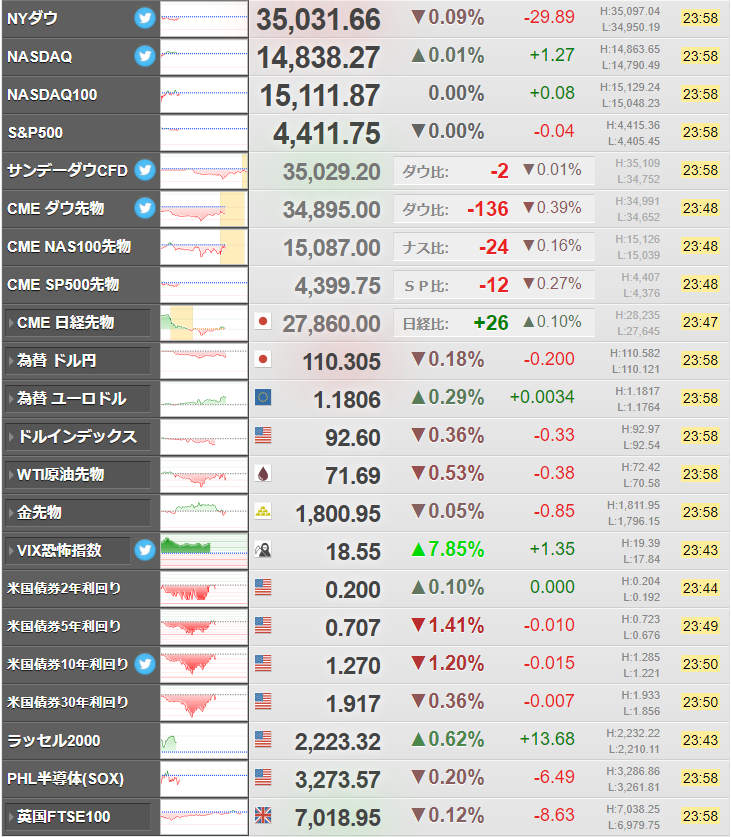Expand the 英国FTSE100 row

[x=77, y=817]
